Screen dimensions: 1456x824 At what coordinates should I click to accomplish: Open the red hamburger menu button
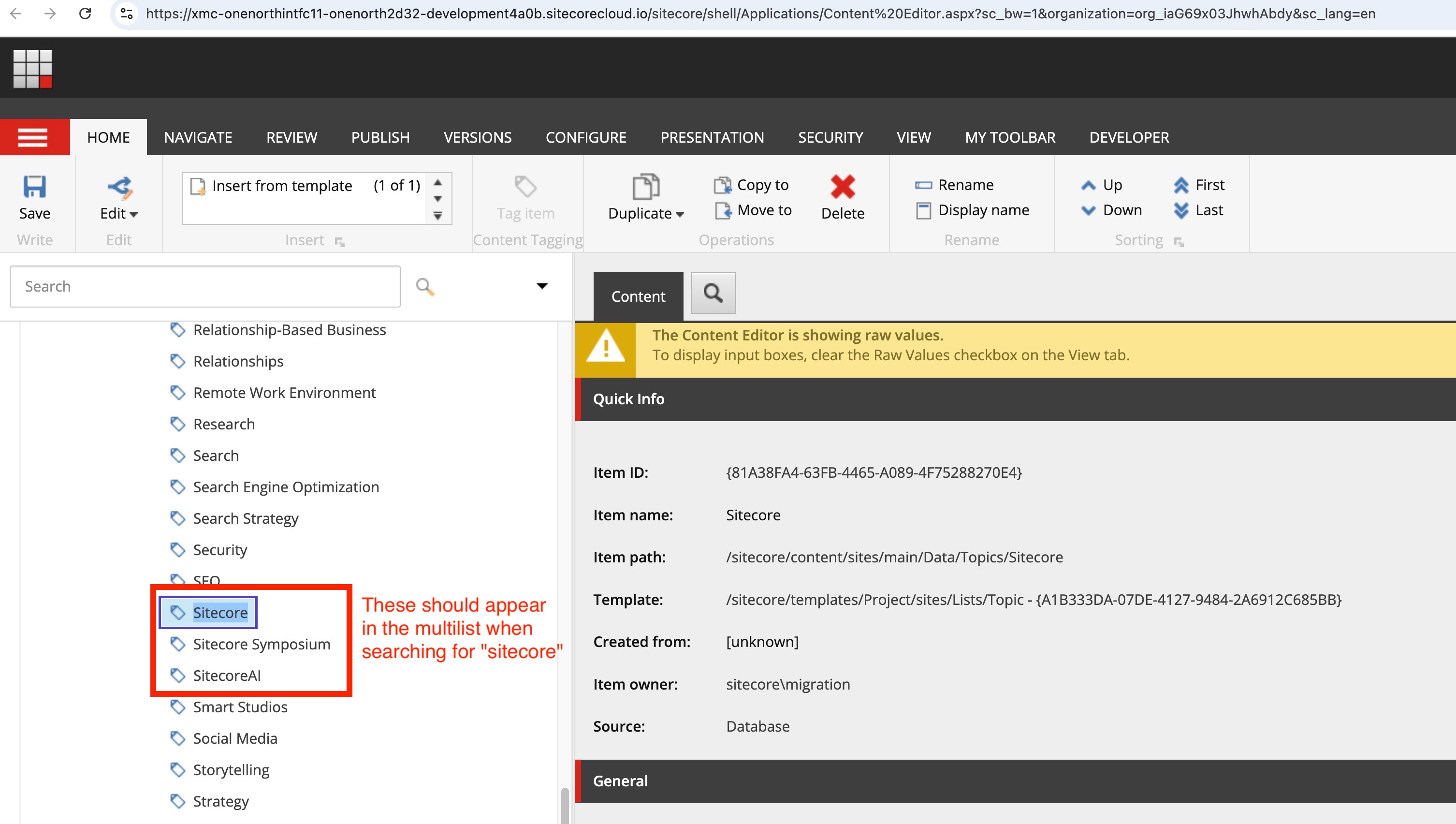34,137
